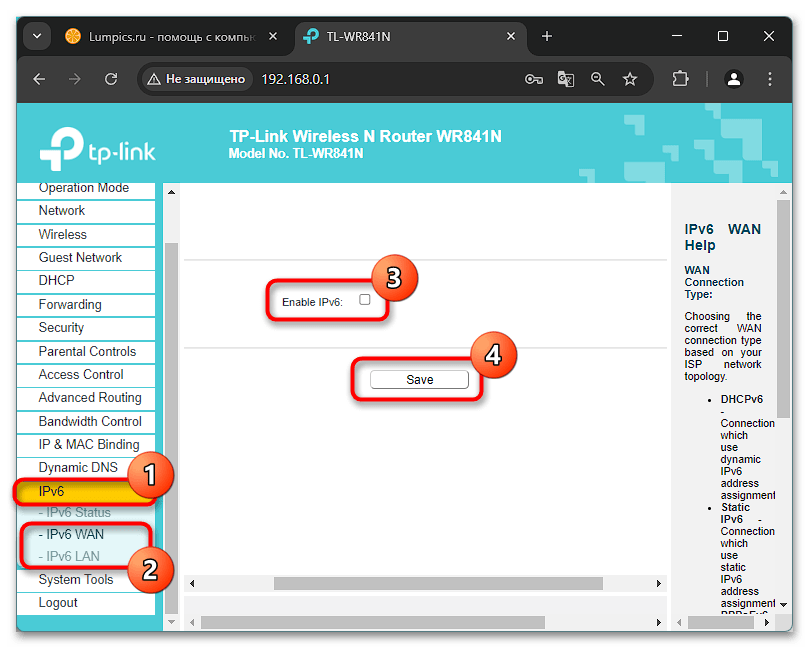Open the Security menu
809x648 pixels.
(86, 328)
